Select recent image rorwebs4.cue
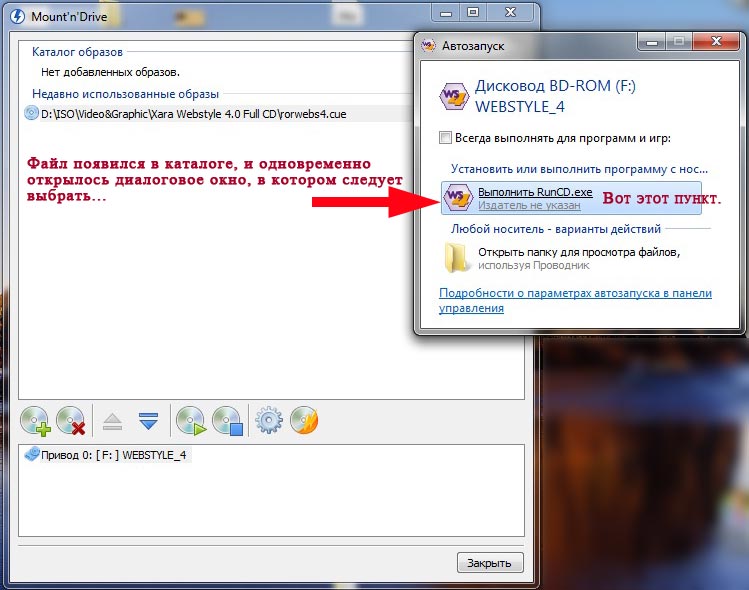Viewport: 749px width, 590px height. pyautogui.click(x=193, y=114)
